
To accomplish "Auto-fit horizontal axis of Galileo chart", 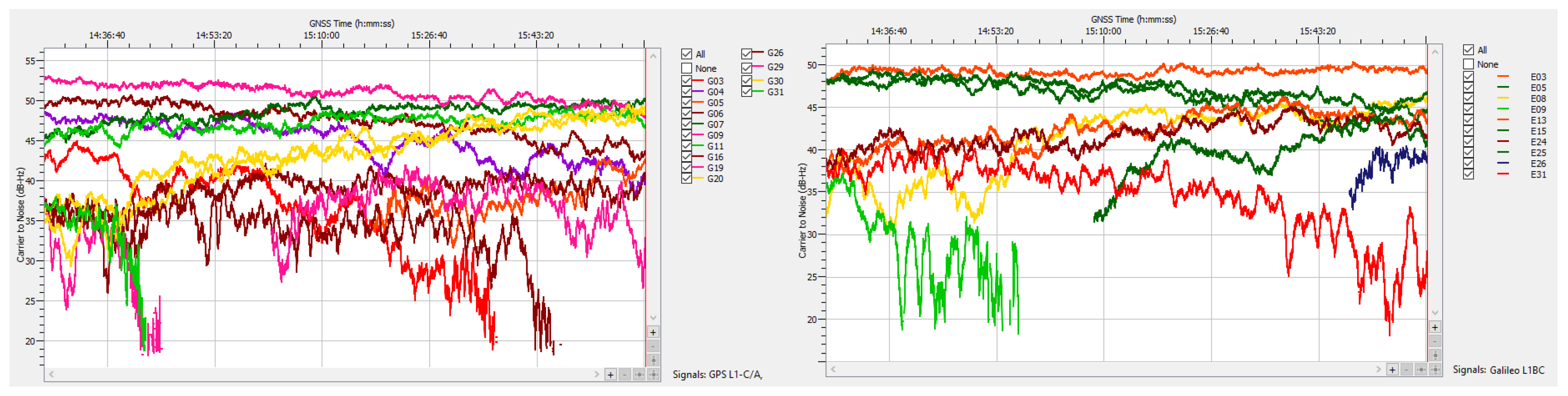I will [1421, 370].
